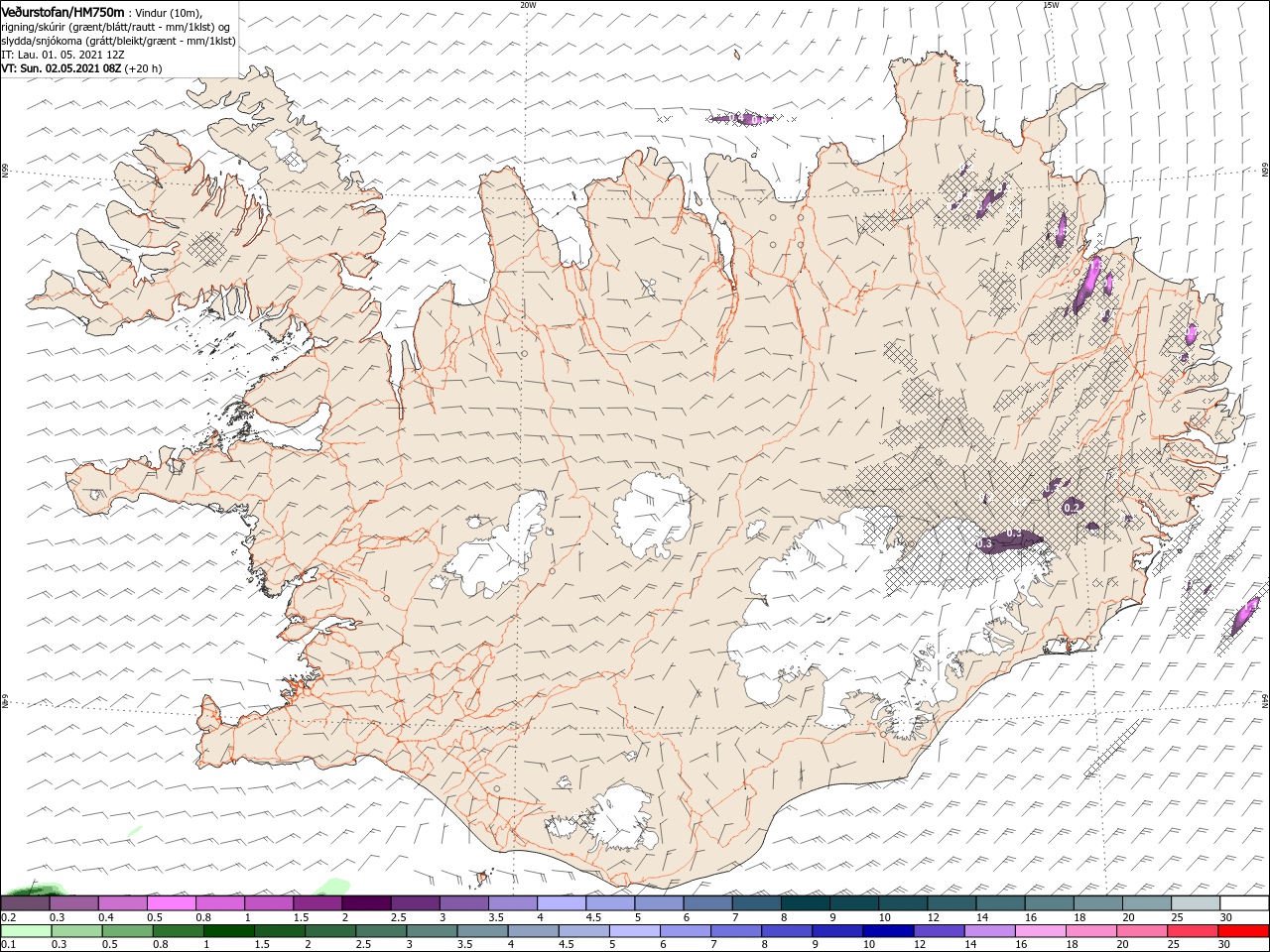Click the 'rigning/skúrir' legend description line
Image resolution: width=1270 pixels, height=952 pixels.
point(115,27)
